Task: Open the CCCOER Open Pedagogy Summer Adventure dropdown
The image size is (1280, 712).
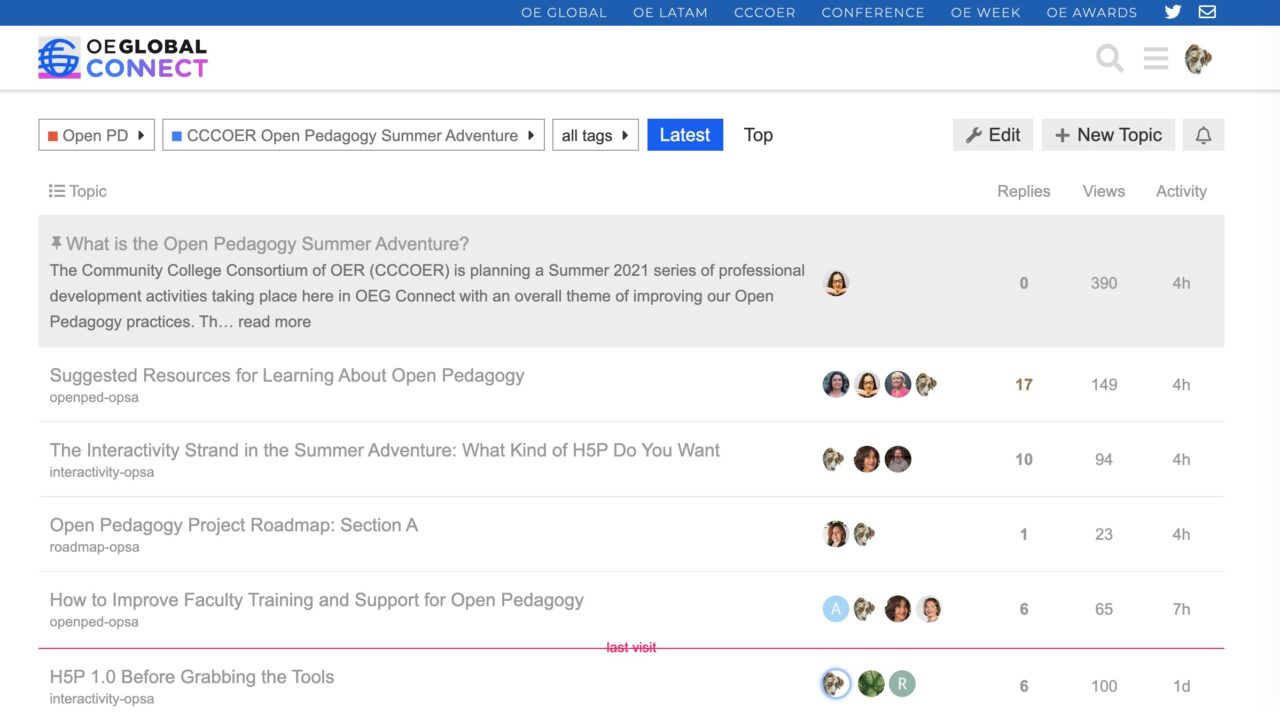Action: click(x=353, y=135)
